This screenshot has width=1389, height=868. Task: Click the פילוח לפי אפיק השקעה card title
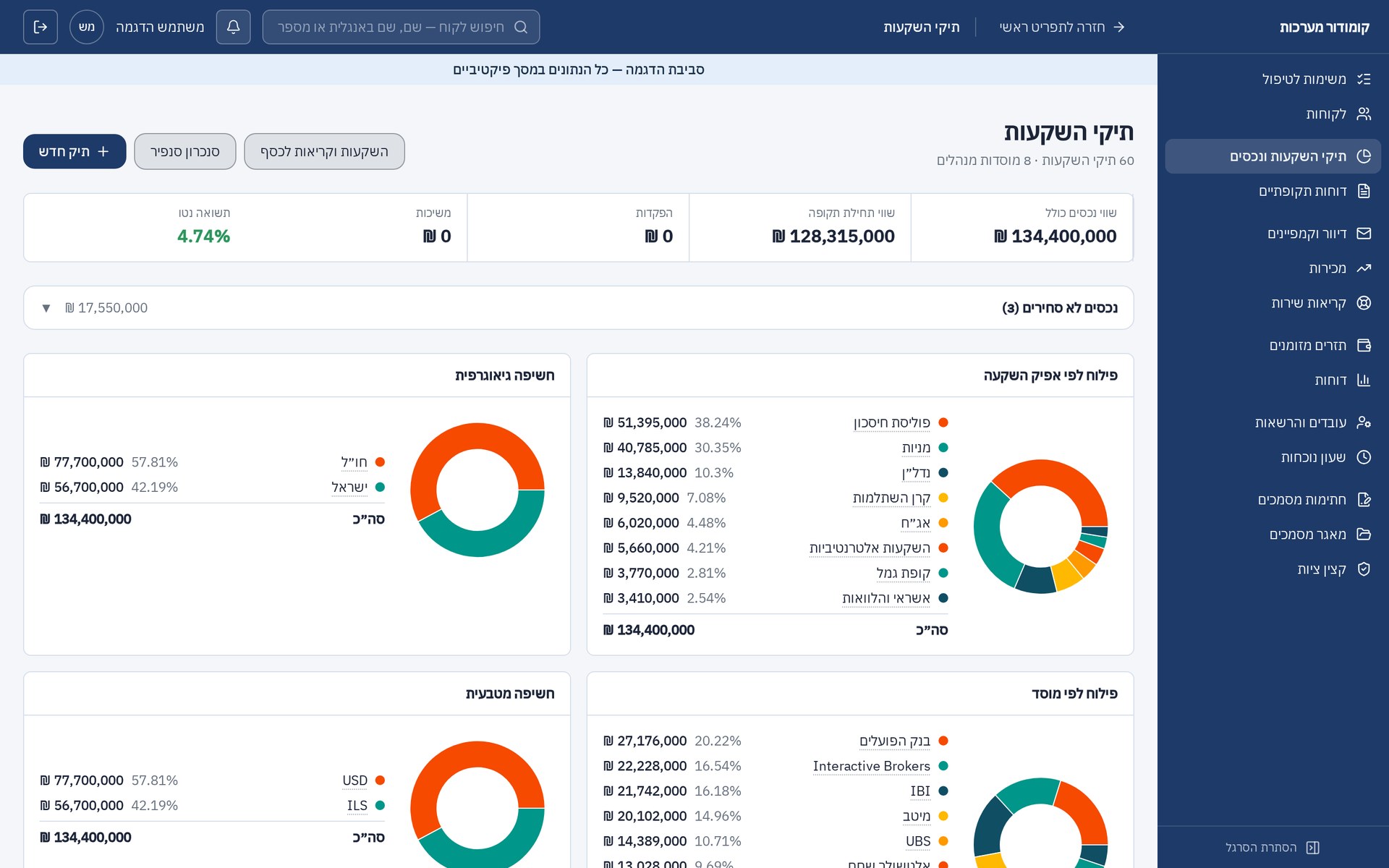coord(1050,375)
